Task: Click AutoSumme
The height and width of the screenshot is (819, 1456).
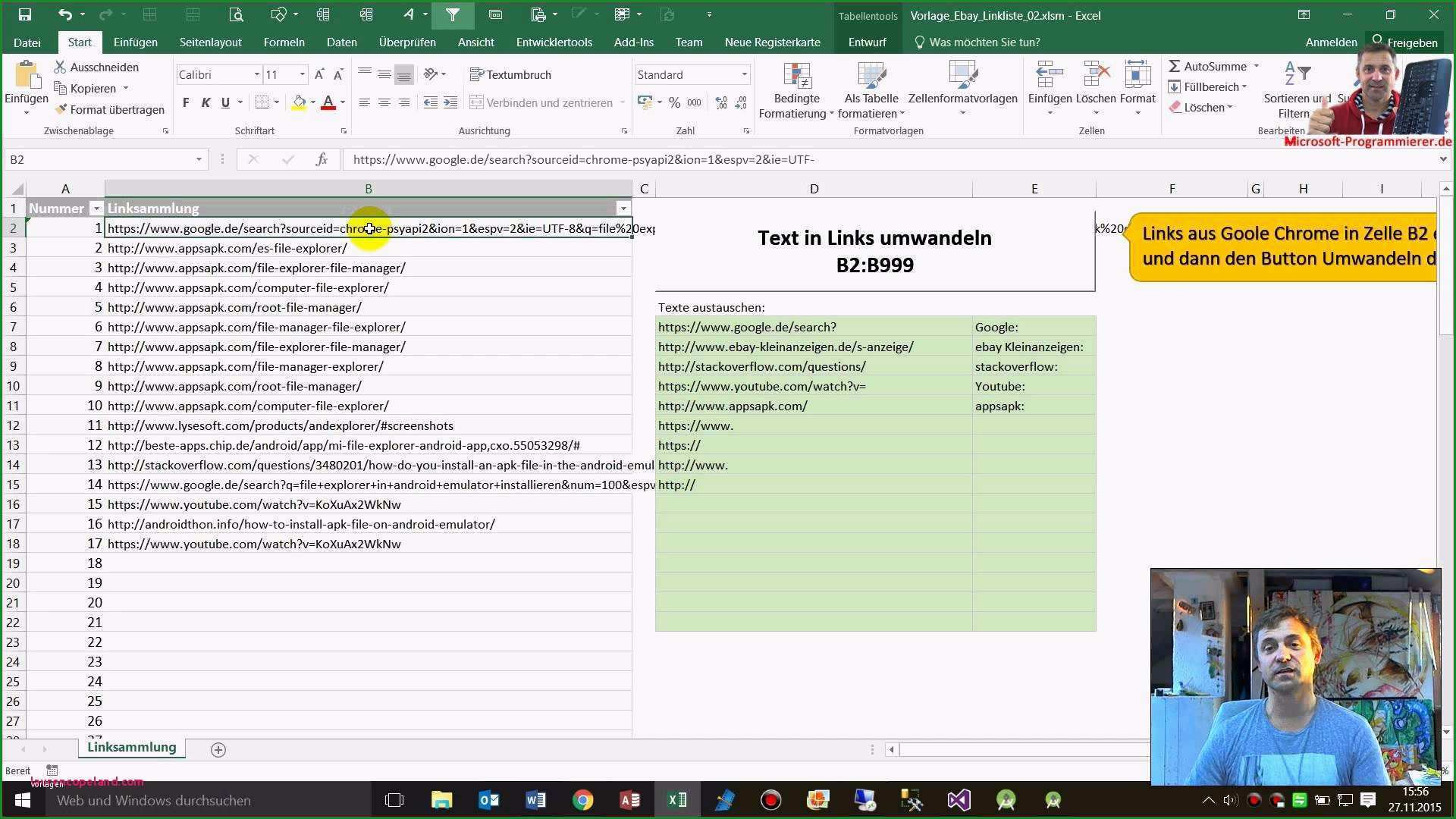Action: point(1207,67)
